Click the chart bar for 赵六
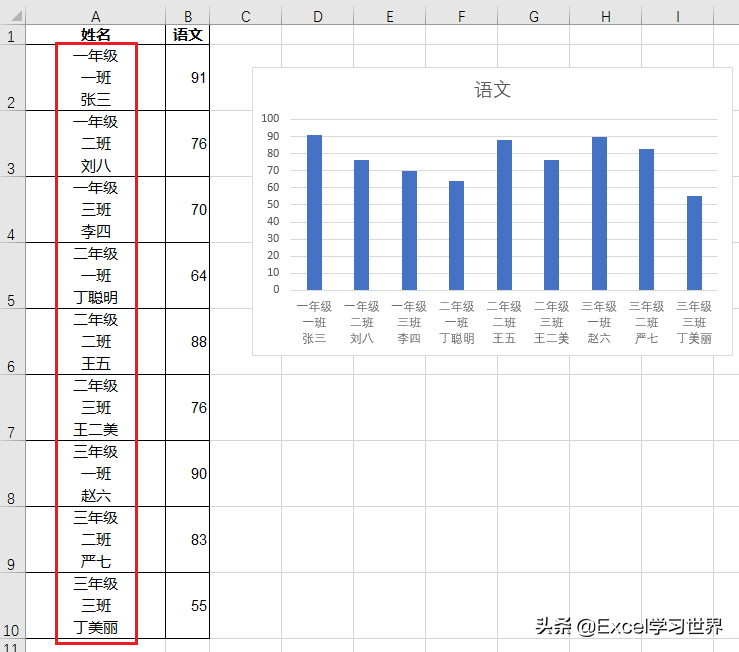The image size is (739, 652). 599,214
